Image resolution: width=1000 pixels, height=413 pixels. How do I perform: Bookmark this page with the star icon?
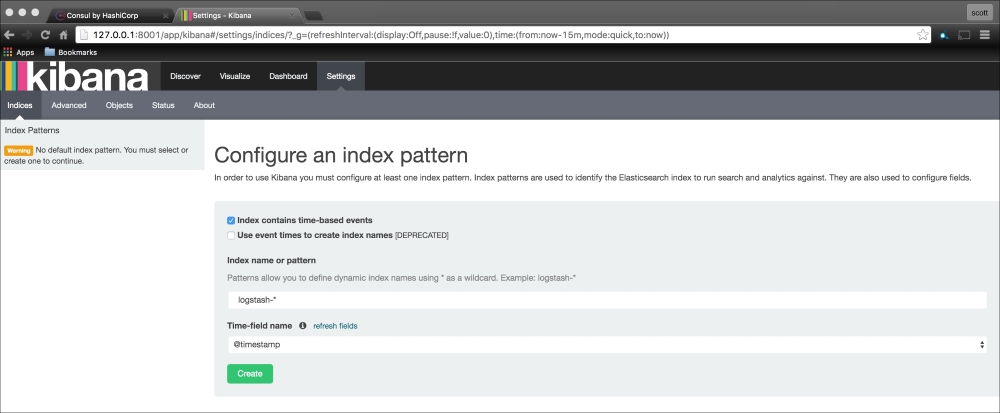922,34
